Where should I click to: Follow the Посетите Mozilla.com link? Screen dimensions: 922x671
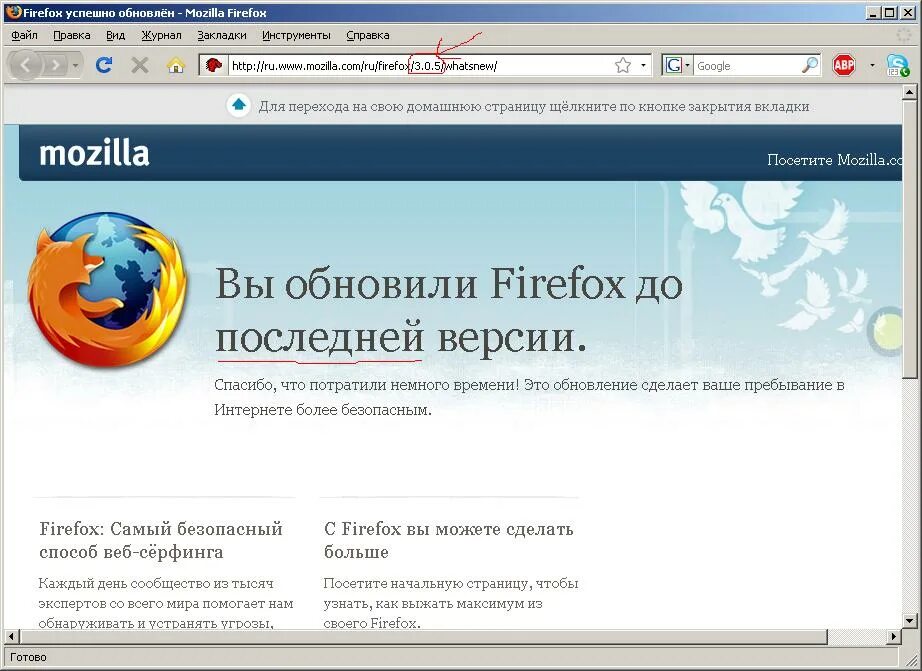pos(834,159)
